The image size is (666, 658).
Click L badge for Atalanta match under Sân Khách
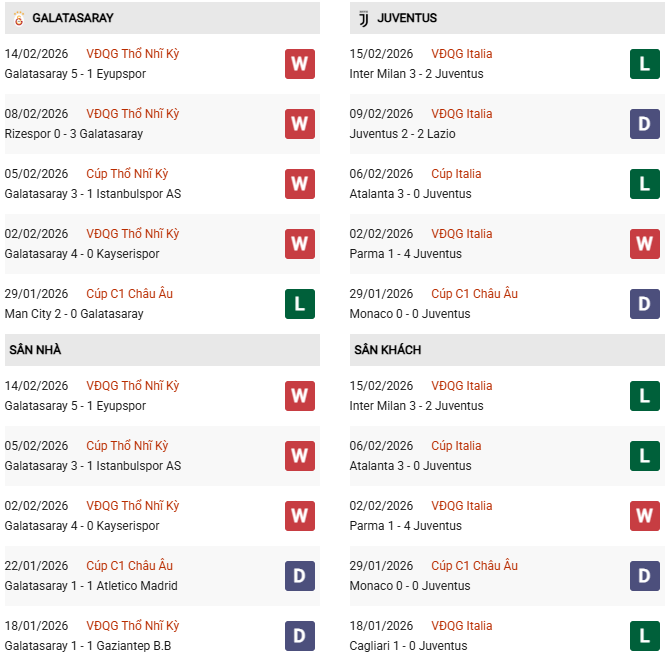645,456
